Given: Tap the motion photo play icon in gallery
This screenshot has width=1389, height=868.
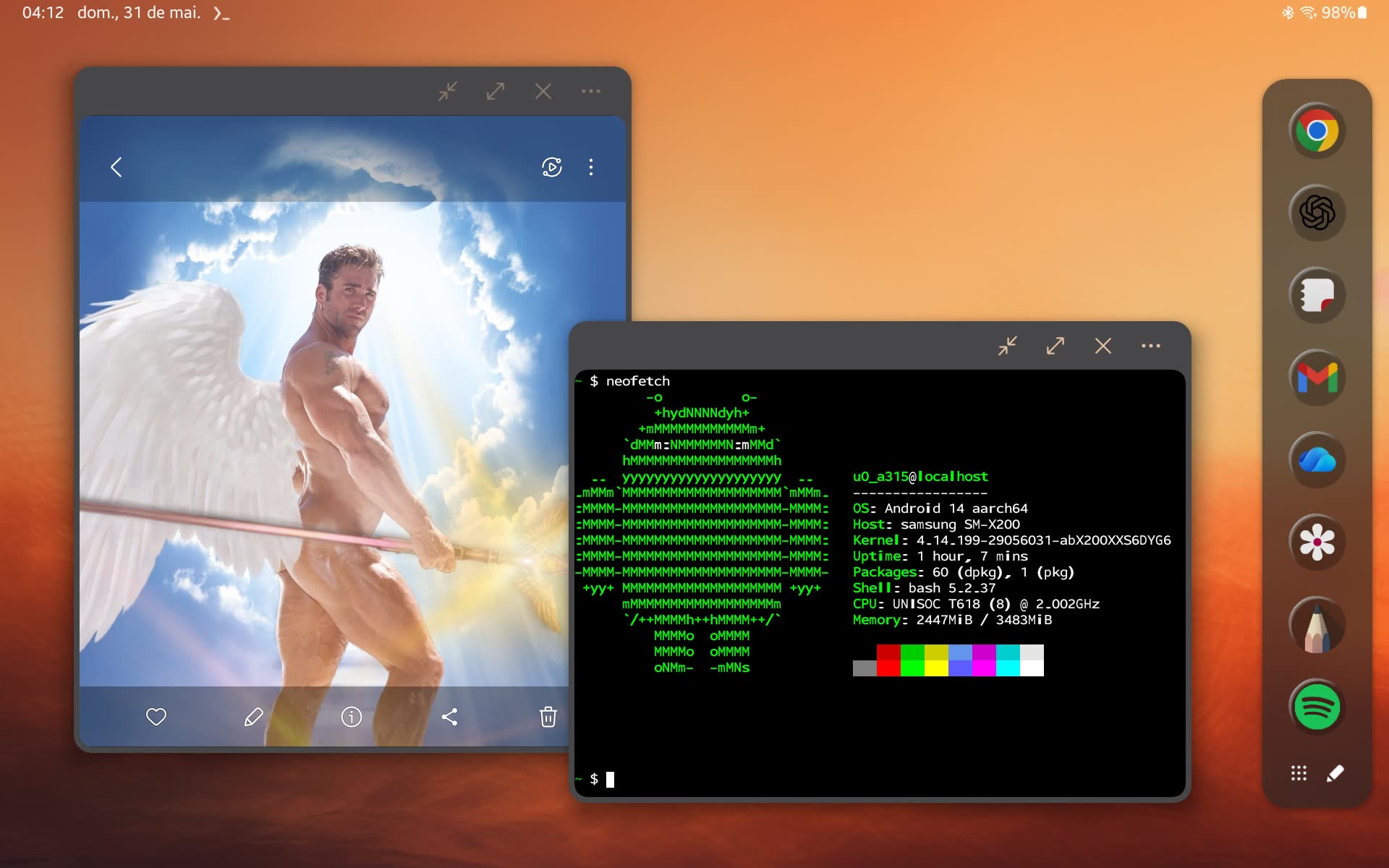Looking at the screenshot, I should click(552, 167).
